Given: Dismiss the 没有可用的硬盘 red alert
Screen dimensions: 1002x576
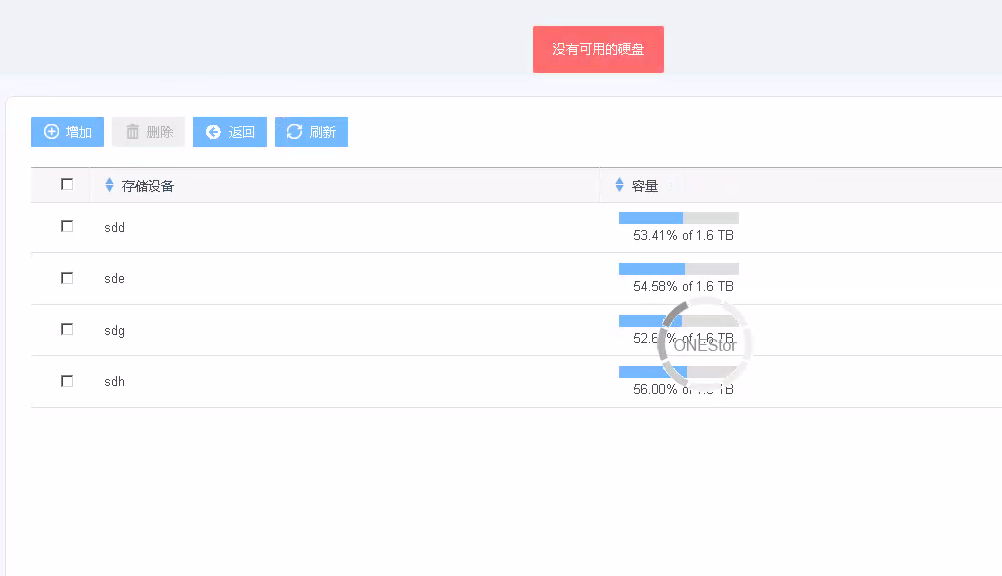Looking at the screenshot, I should pyautogui.click(x=598, y=49).
